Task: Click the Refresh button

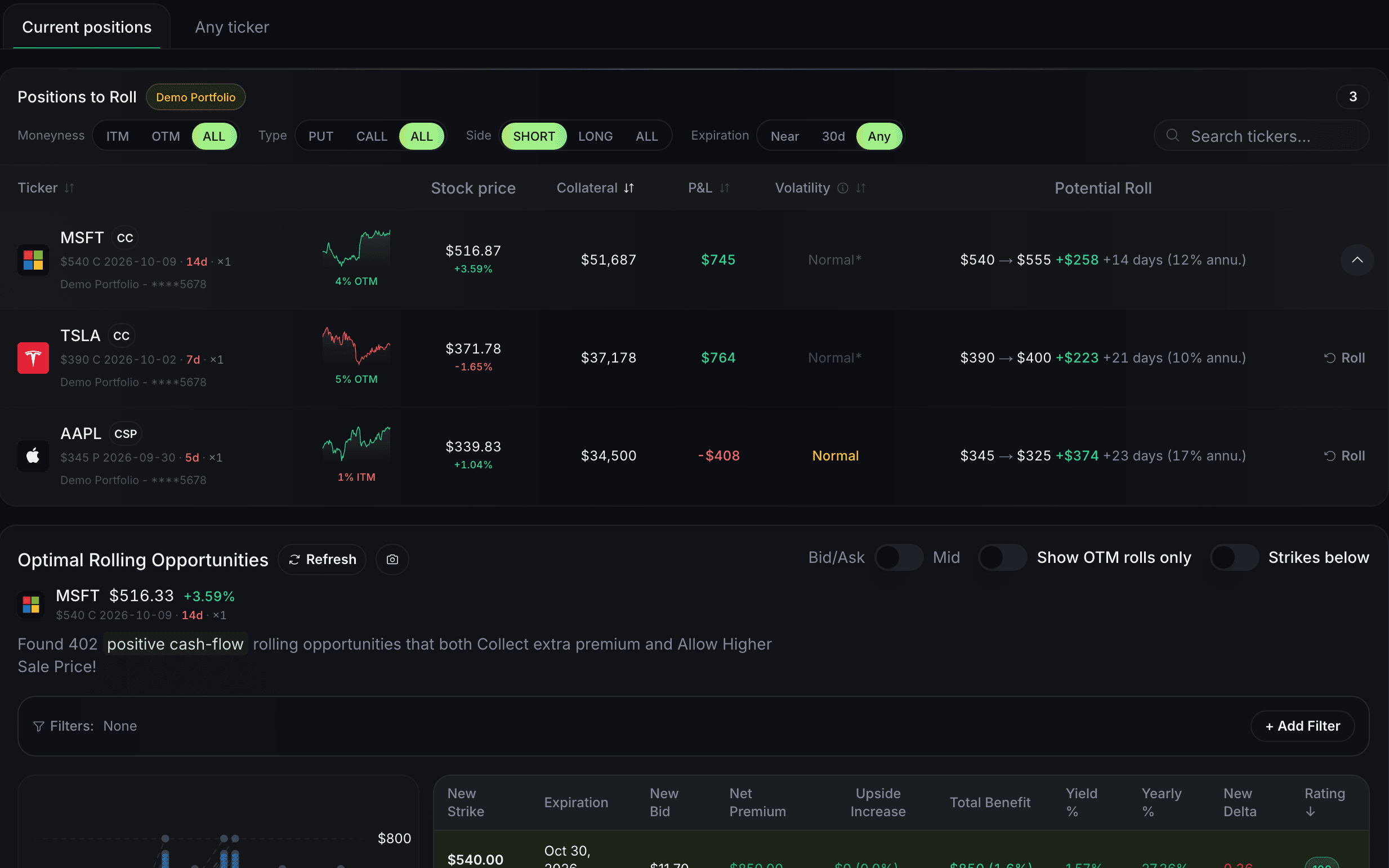Action: click(322, 560)
